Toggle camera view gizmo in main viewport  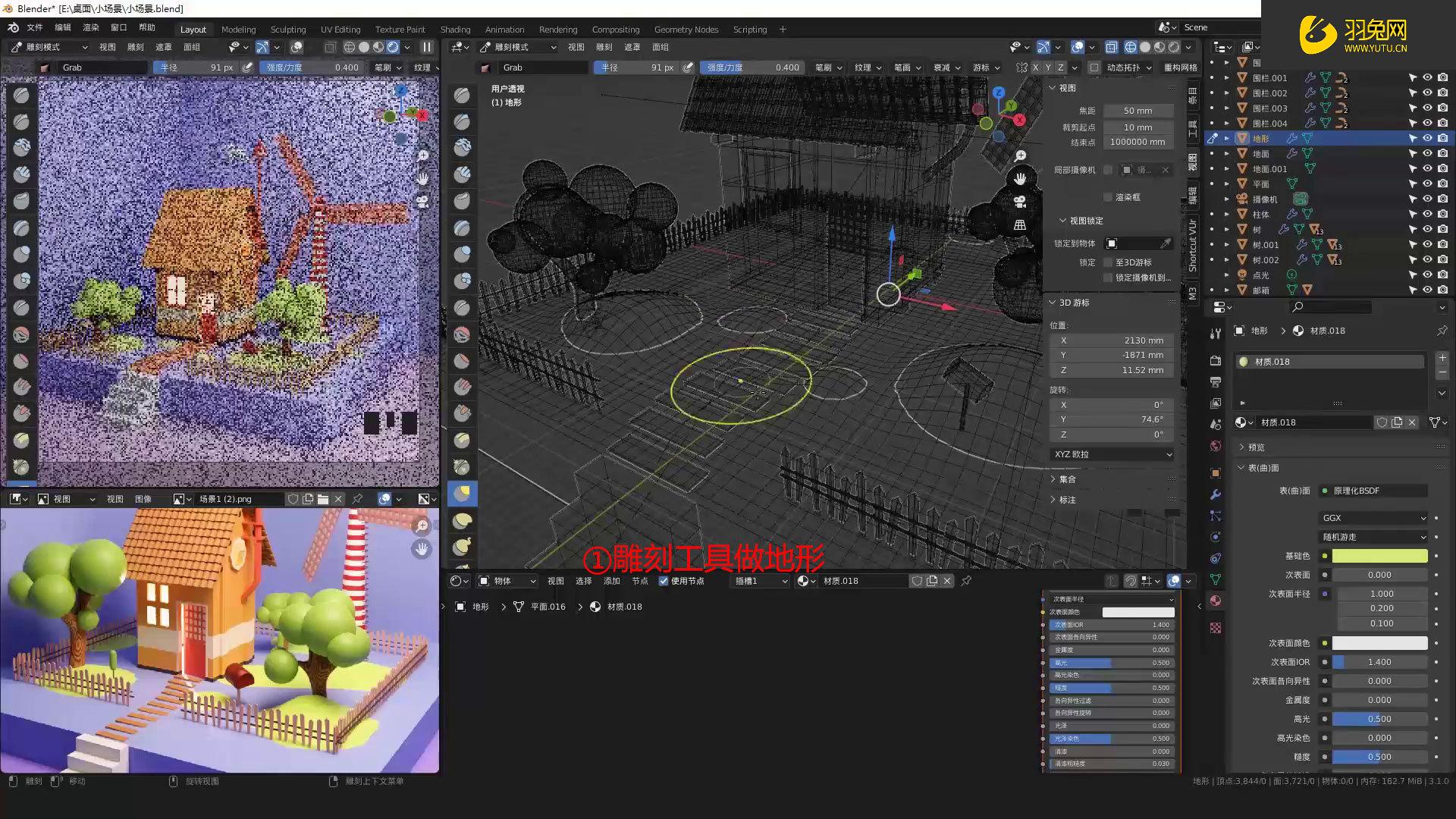coord(1021,201)
